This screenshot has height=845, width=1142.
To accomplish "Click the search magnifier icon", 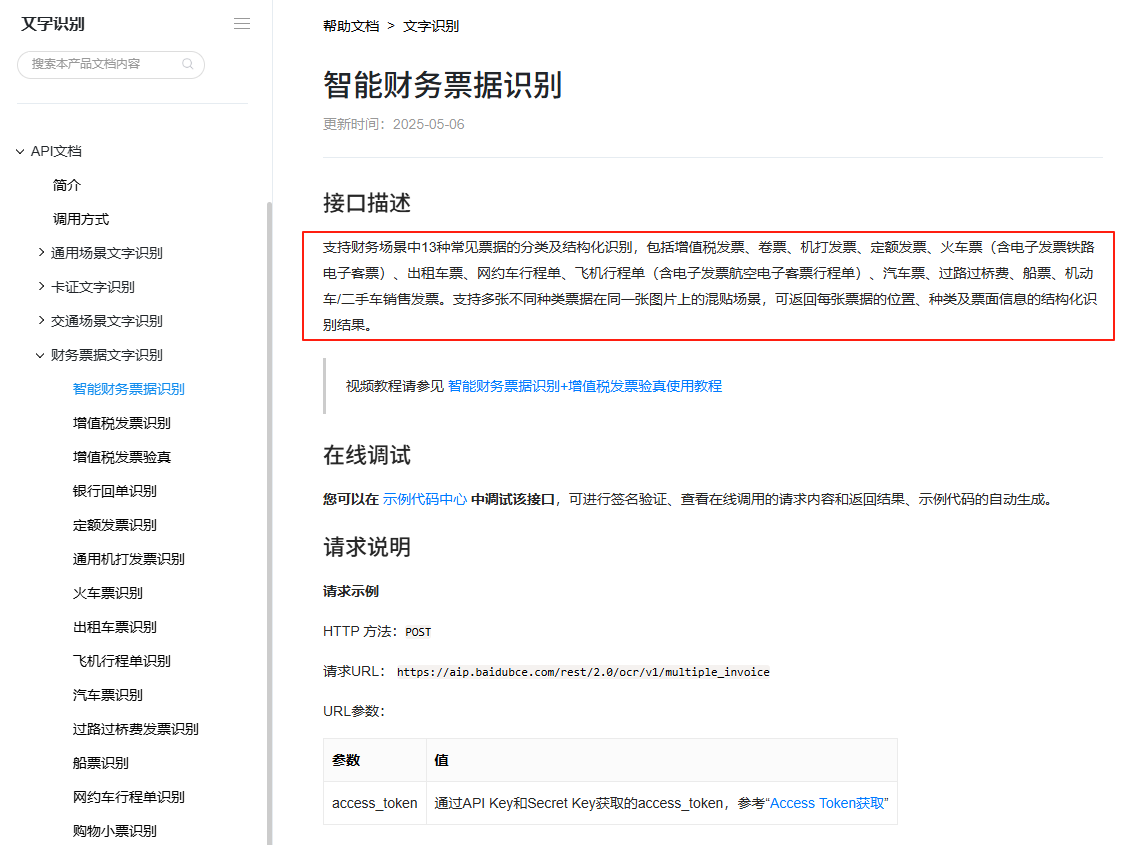I will [188, 64].
